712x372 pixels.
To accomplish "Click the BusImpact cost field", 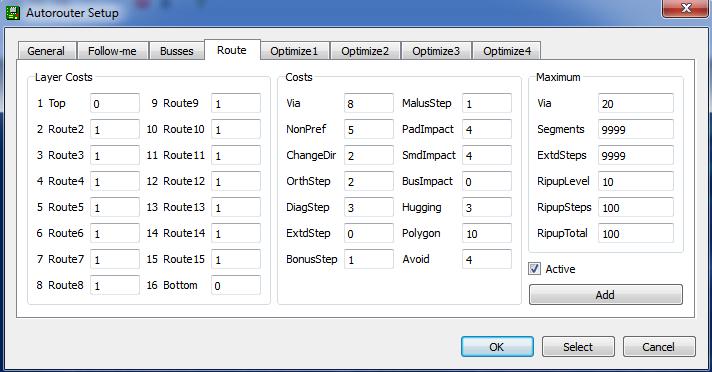I will [x=487, y=181].
